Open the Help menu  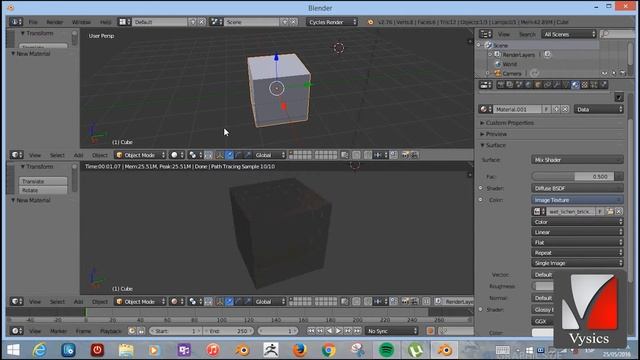point(105,22)
